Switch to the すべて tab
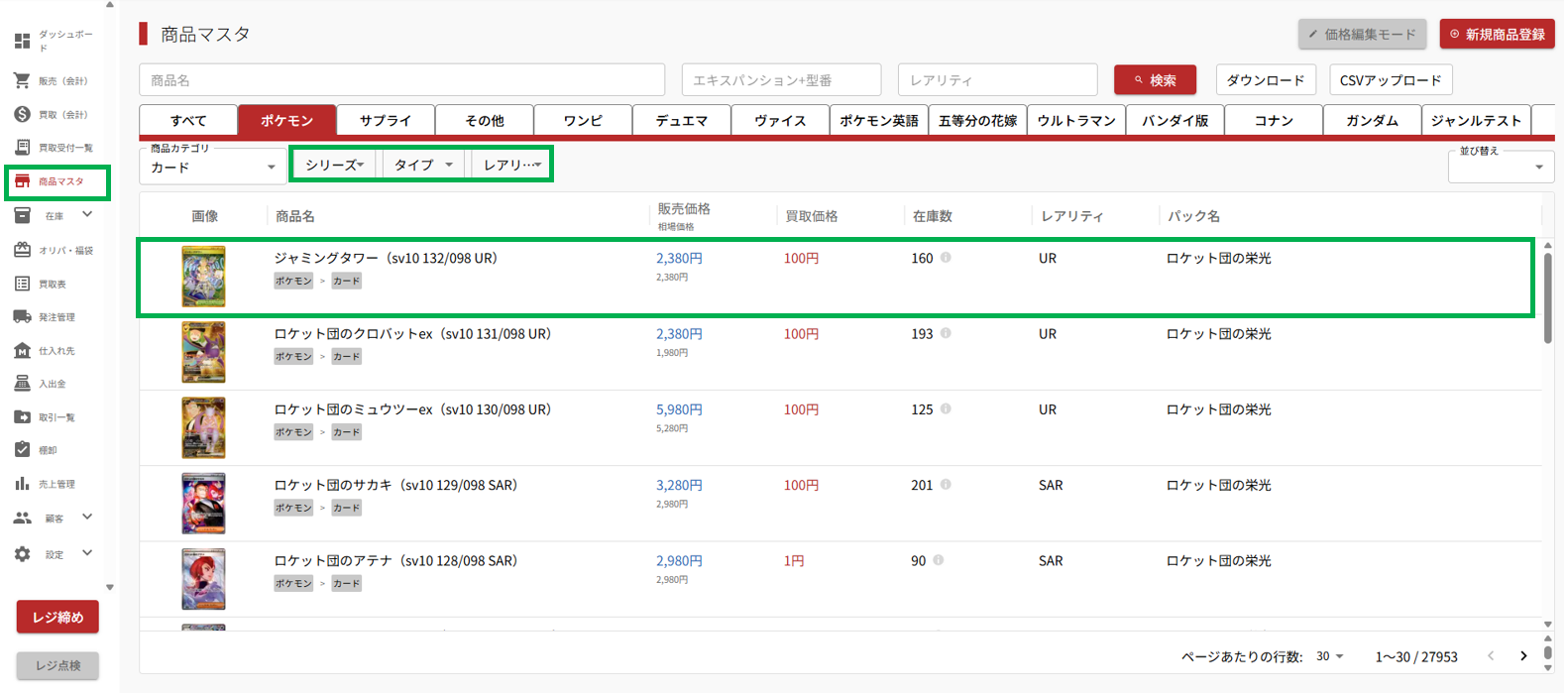The width and height of the screenshot is (1568, 694). pos(188,120)
